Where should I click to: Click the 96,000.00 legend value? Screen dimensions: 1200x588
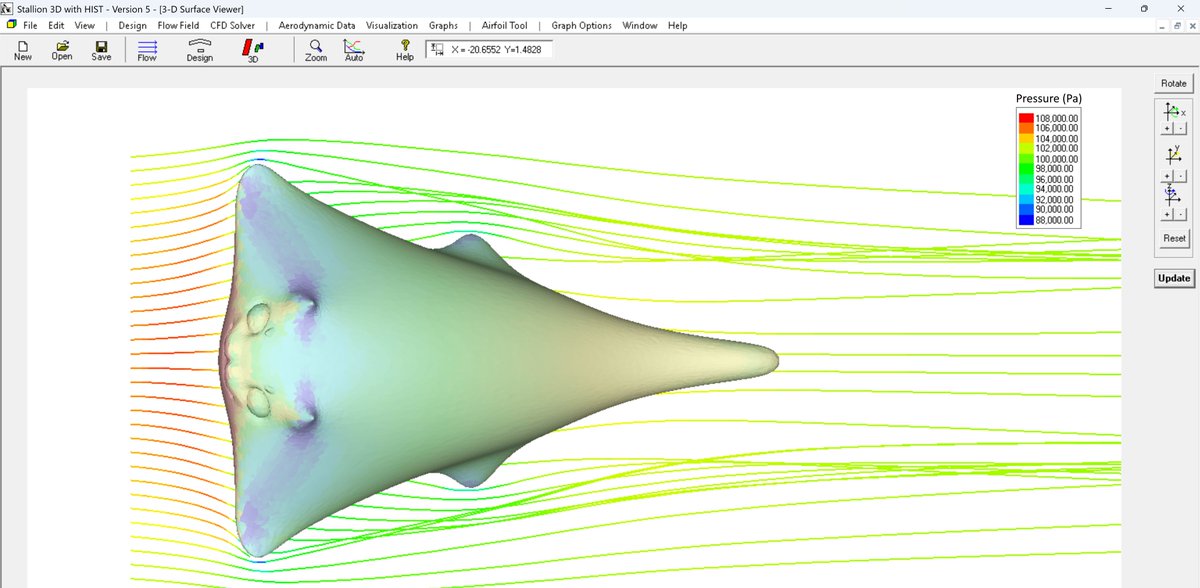click(1054, 179)
